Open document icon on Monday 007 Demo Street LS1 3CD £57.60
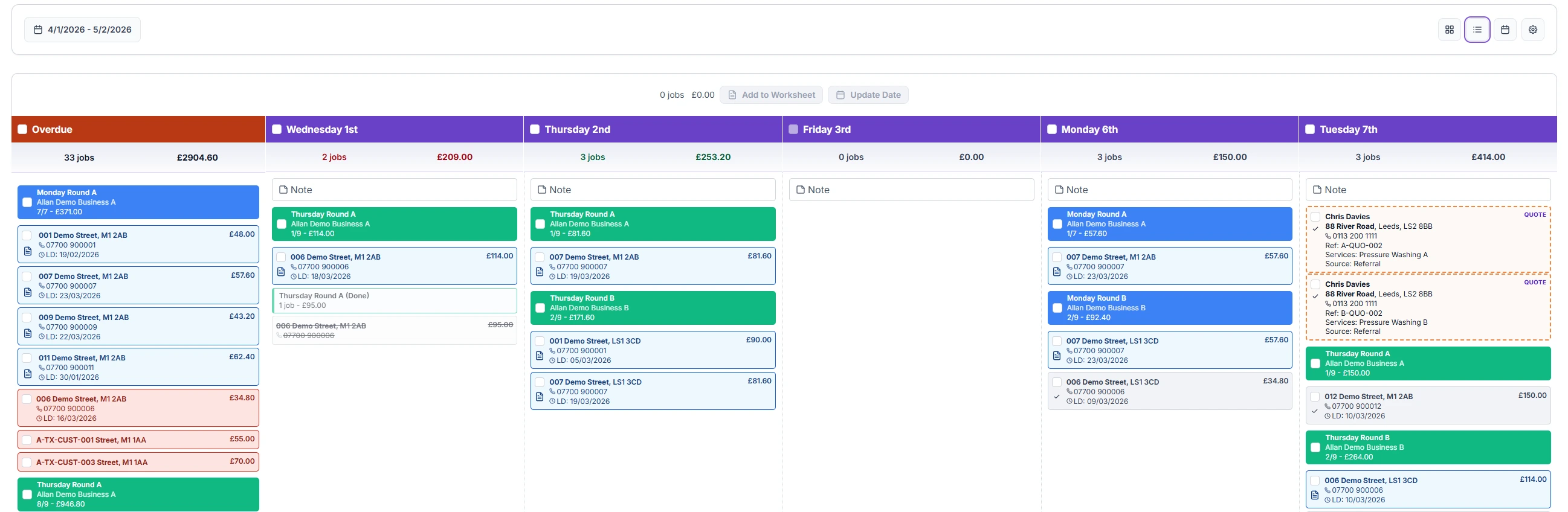 [x=1057, y=356]
